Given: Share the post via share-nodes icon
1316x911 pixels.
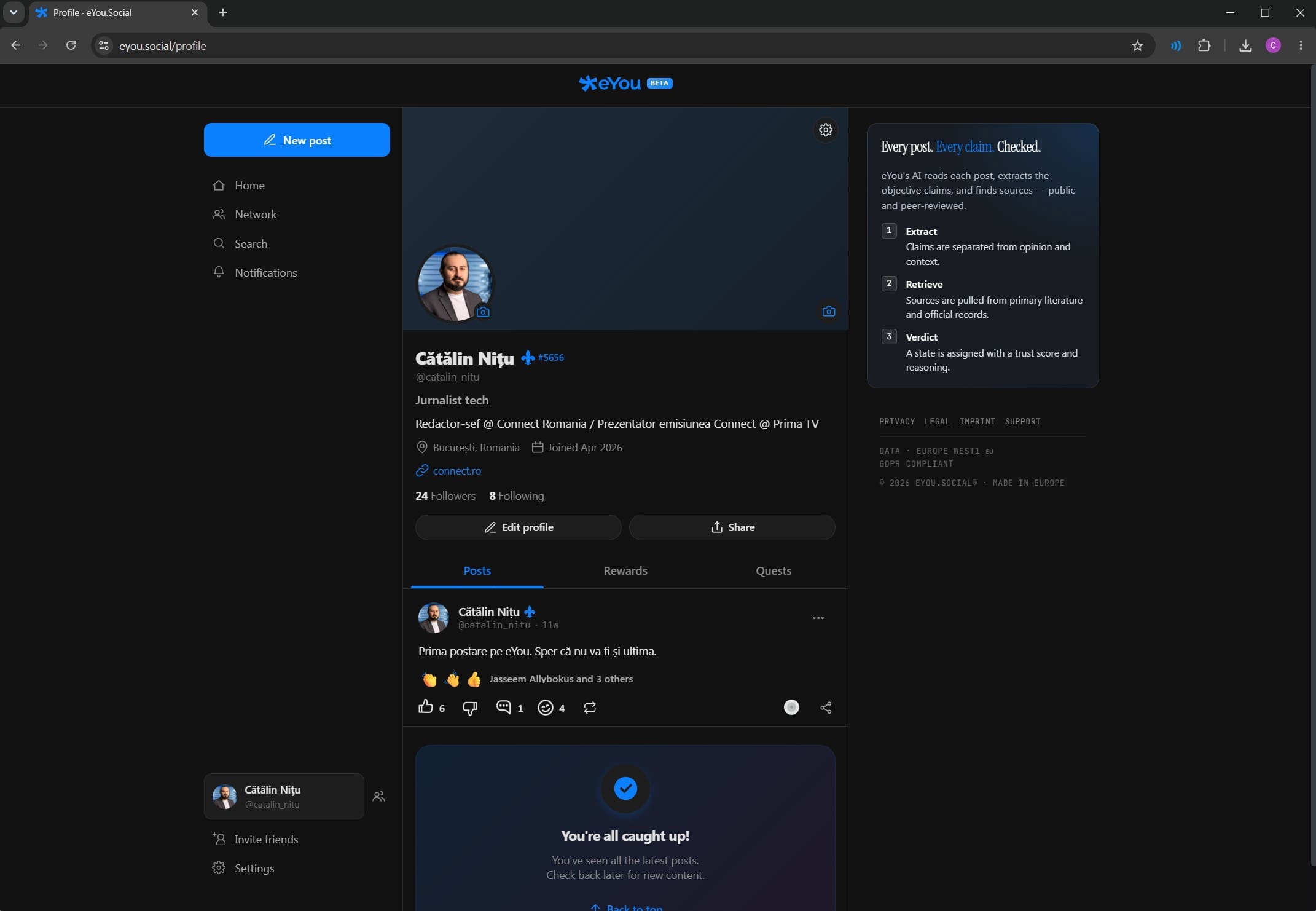Looking at the screenshot, I should [x=826, y=708].
